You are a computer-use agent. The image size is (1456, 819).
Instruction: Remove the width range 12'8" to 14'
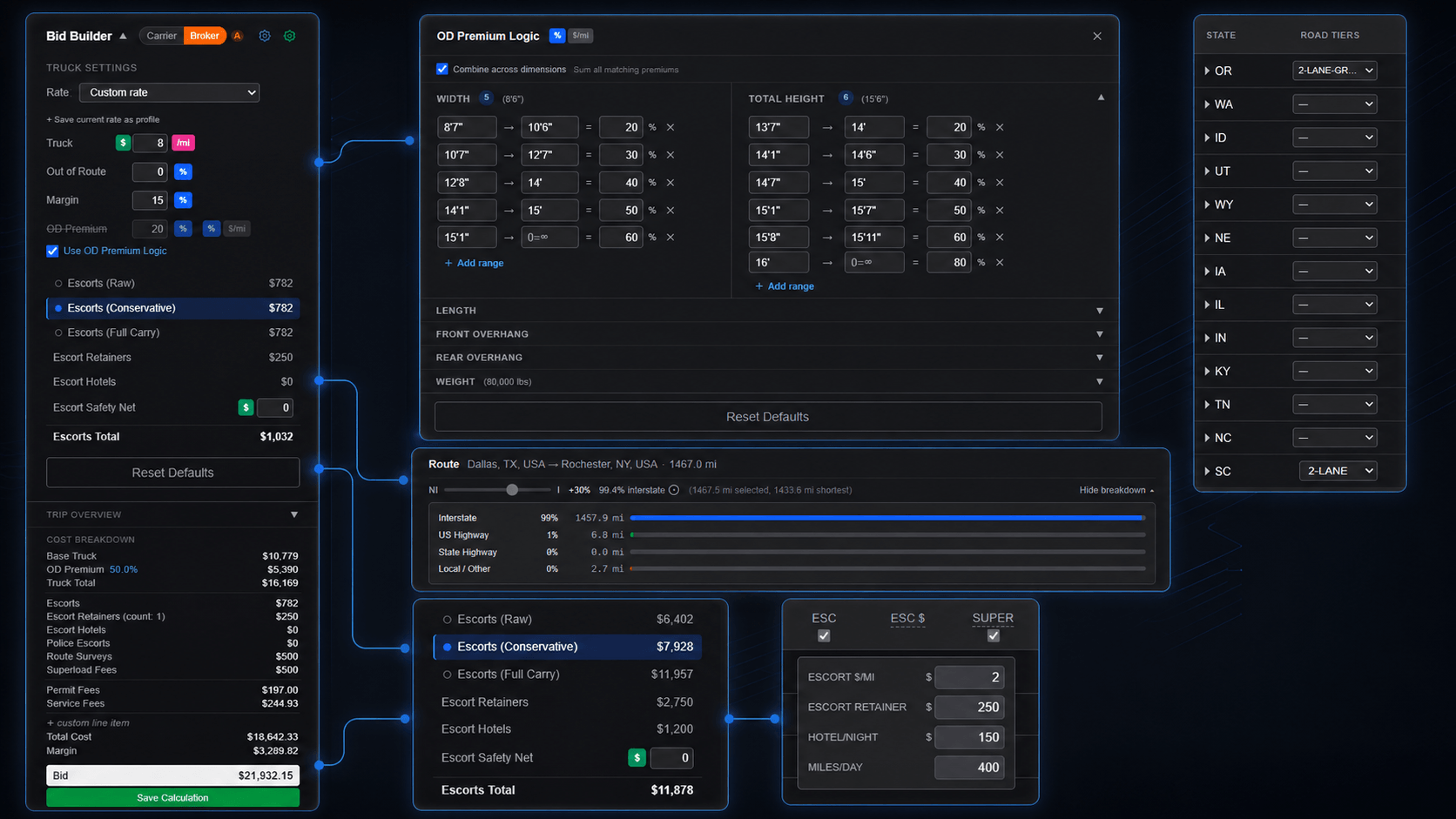point(671,183)
